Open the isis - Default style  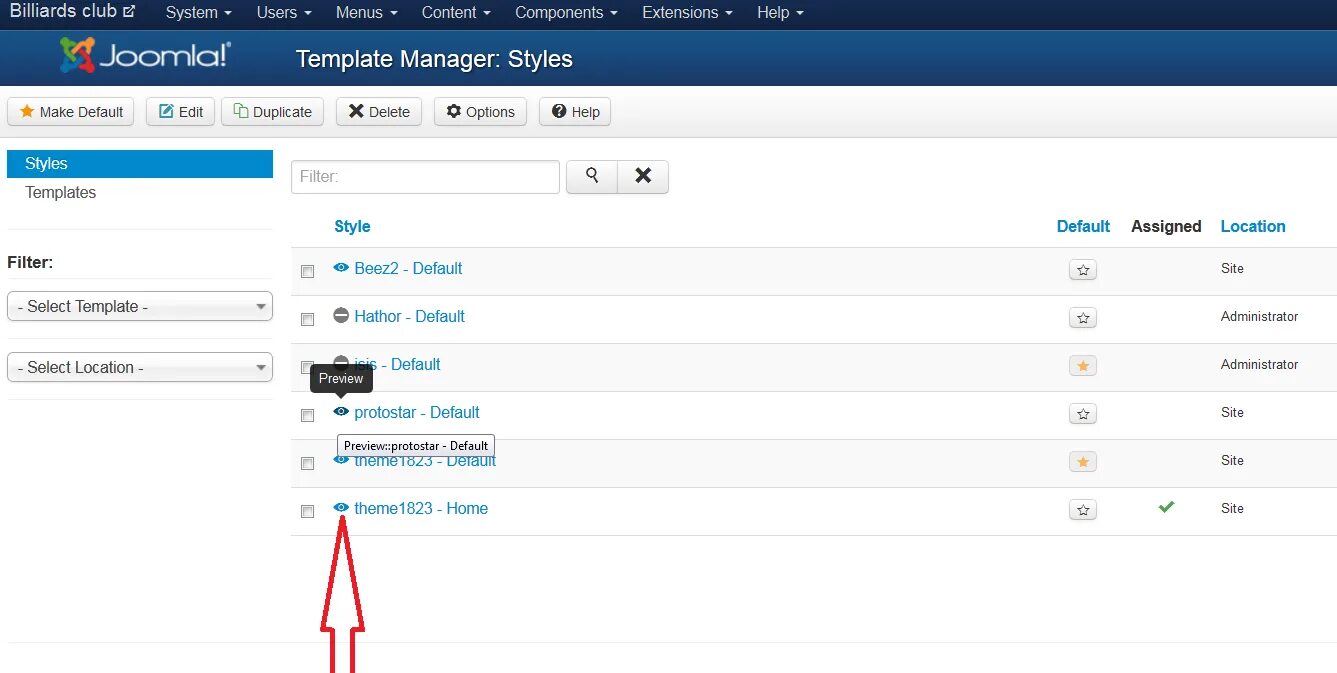(x=397, y=365)
